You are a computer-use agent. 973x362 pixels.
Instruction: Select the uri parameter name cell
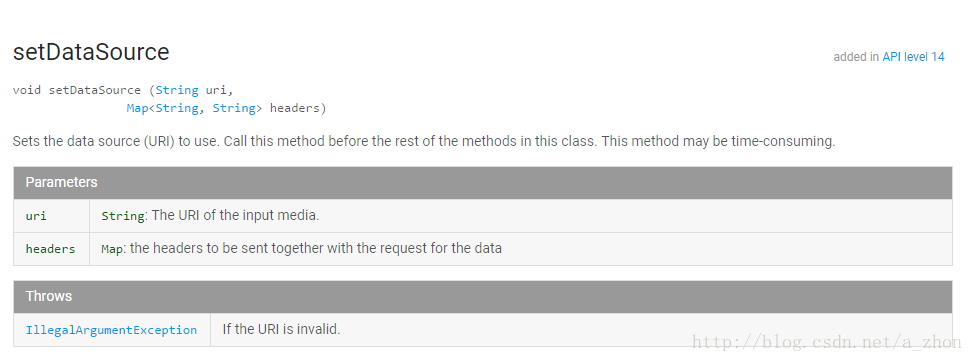point(52,216)
